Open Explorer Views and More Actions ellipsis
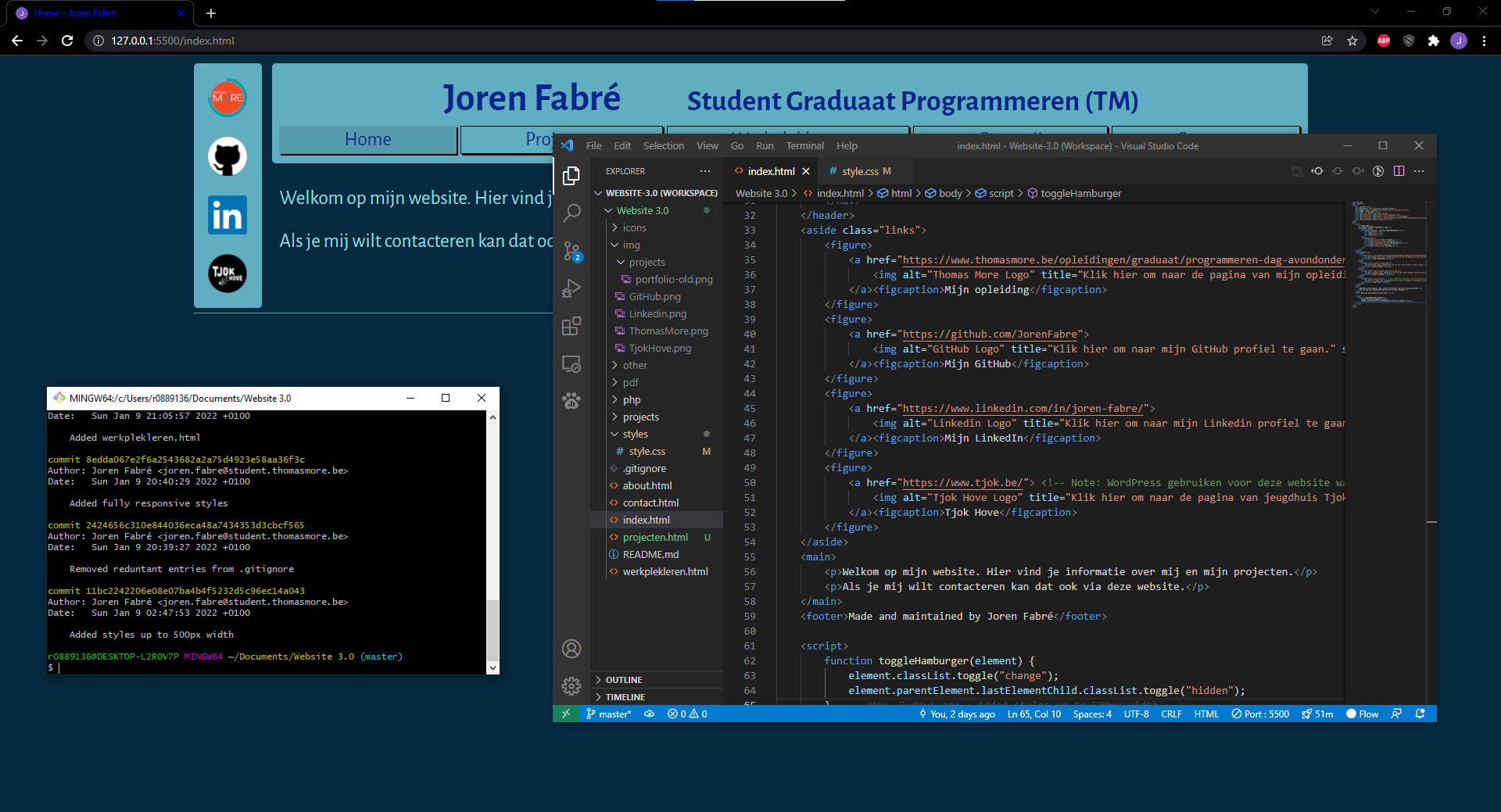The height and width of the screenshot is (812, 1501). pos(705,171)
